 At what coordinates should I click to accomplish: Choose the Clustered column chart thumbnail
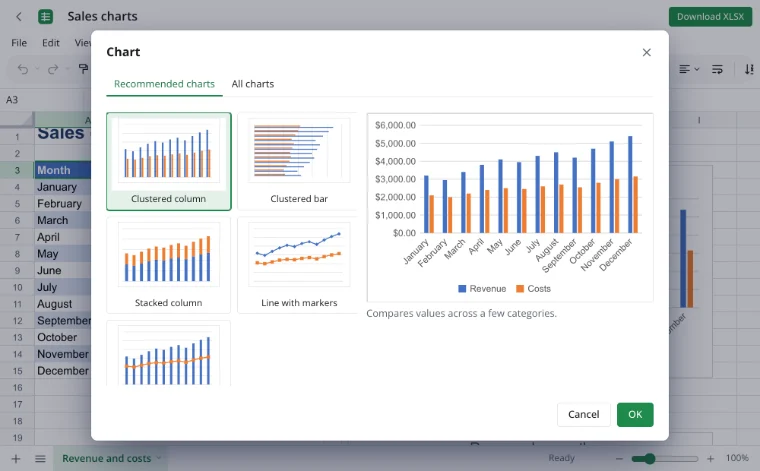coord(169,161)
